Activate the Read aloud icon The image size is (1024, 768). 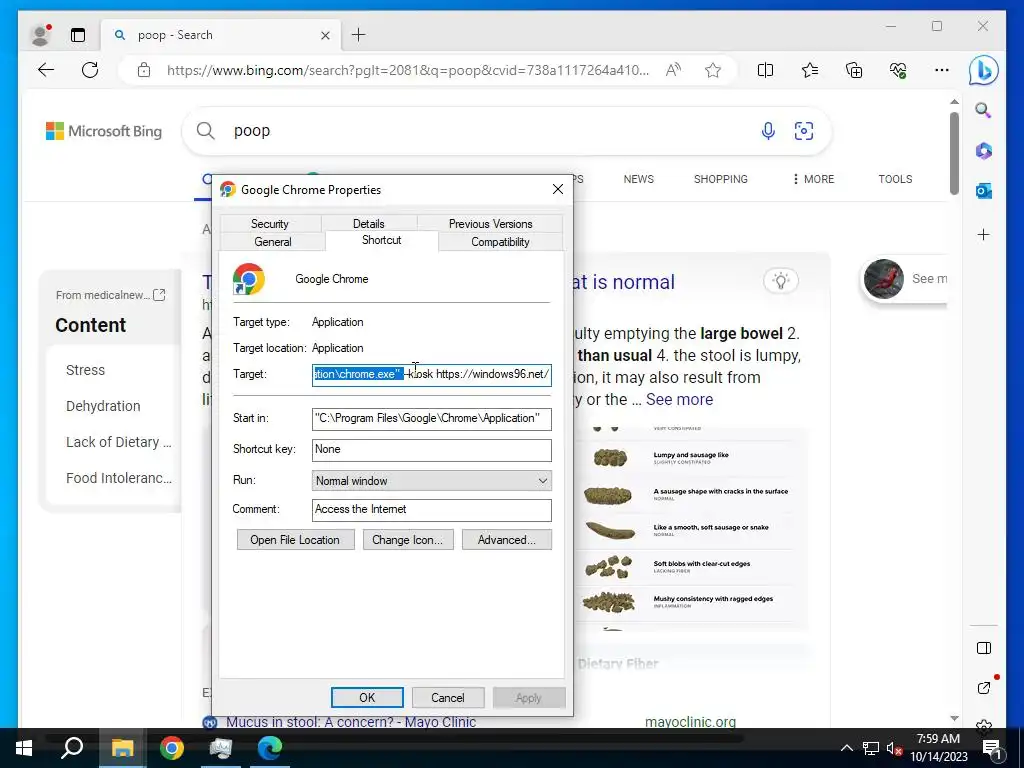tap(673, 70)
